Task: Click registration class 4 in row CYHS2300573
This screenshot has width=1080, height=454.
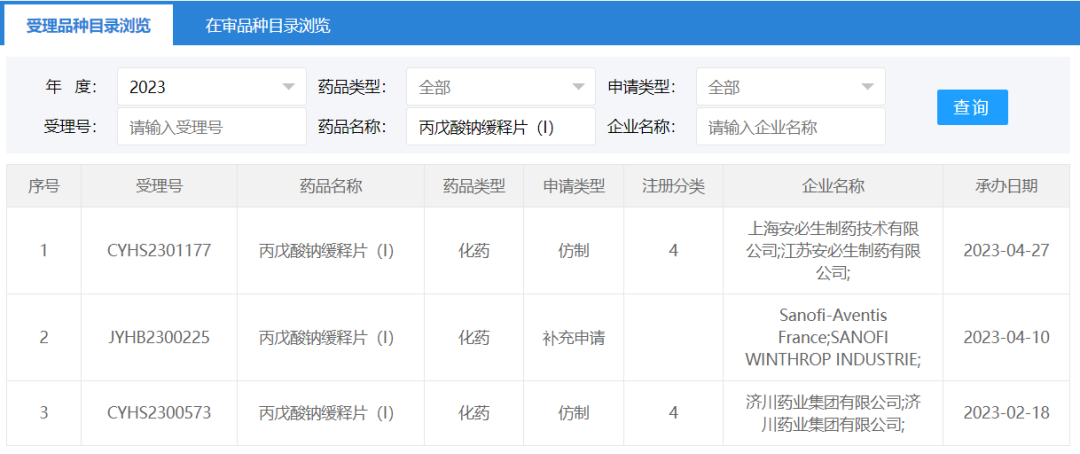Action: click(674, 413)
